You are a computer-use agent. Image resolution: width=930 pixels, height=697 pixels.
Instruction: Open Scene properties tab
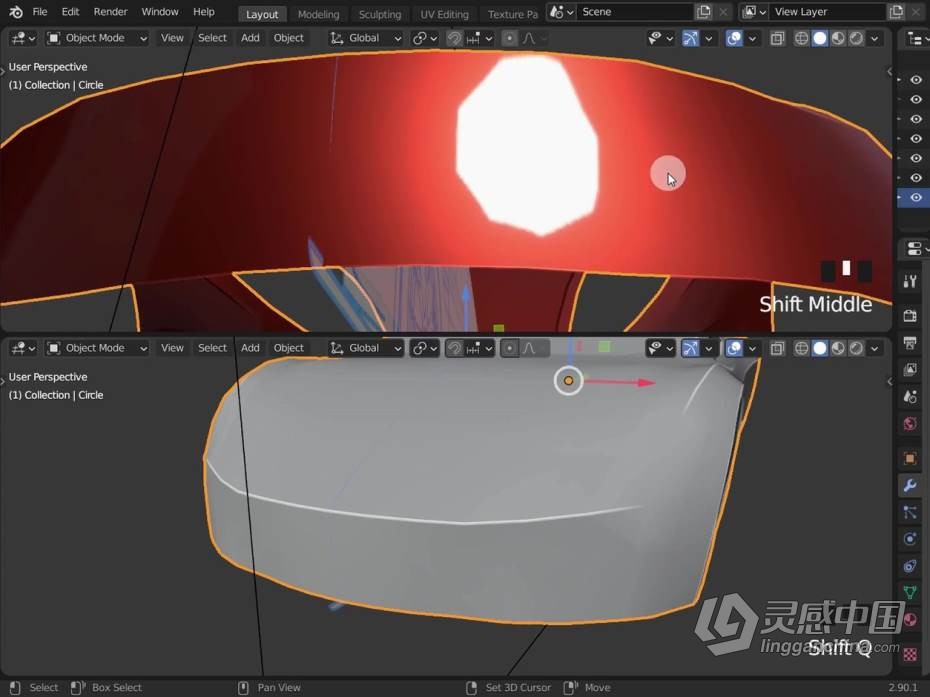coord(910,397)
